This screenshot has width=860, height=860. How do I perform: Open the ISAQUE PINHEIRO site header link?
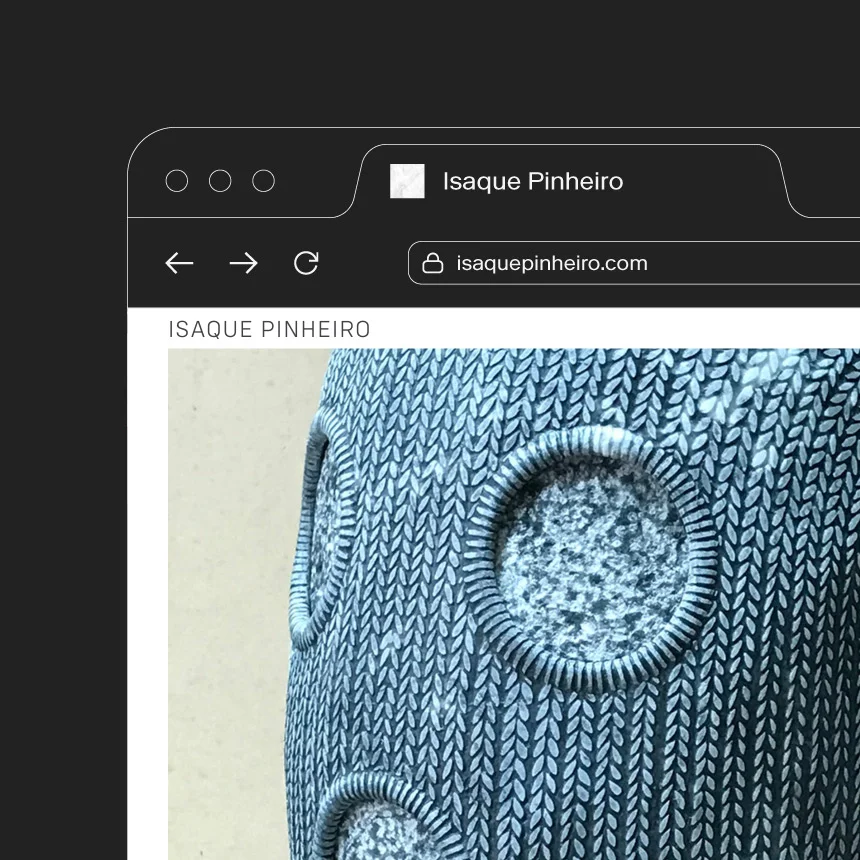(x=269, y=330)
